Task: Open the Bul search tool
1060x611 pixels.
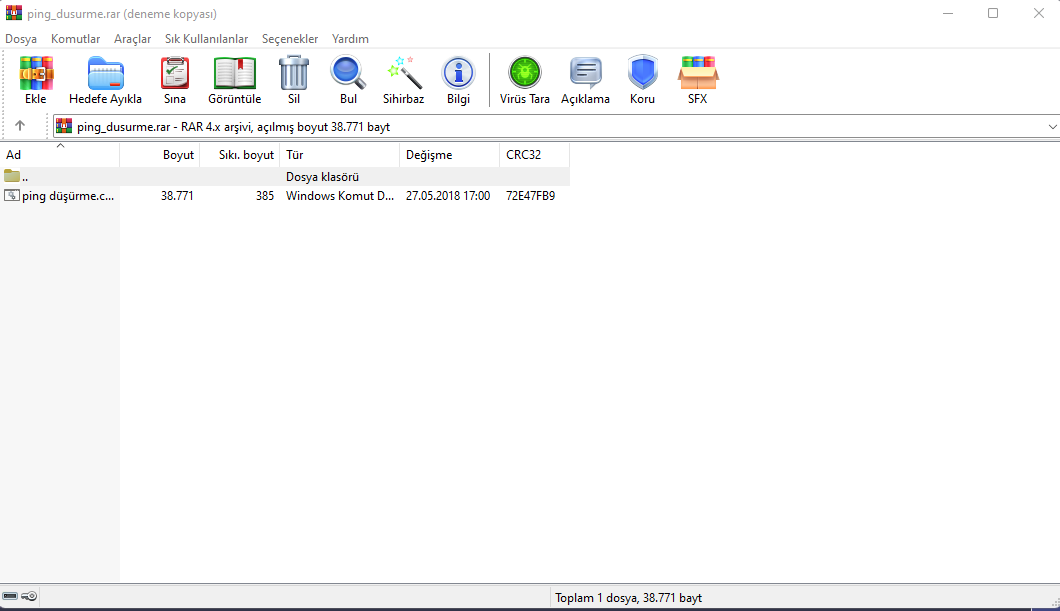Action: pyautogui.click(x=348, y=73)
